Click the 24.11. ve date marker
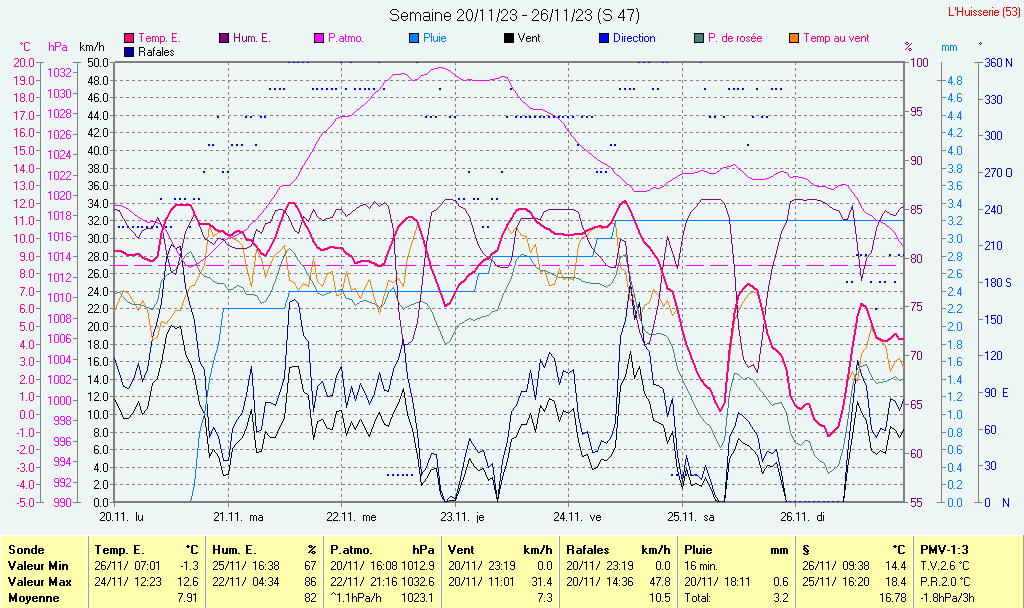1024x608 pixels. 577,517
